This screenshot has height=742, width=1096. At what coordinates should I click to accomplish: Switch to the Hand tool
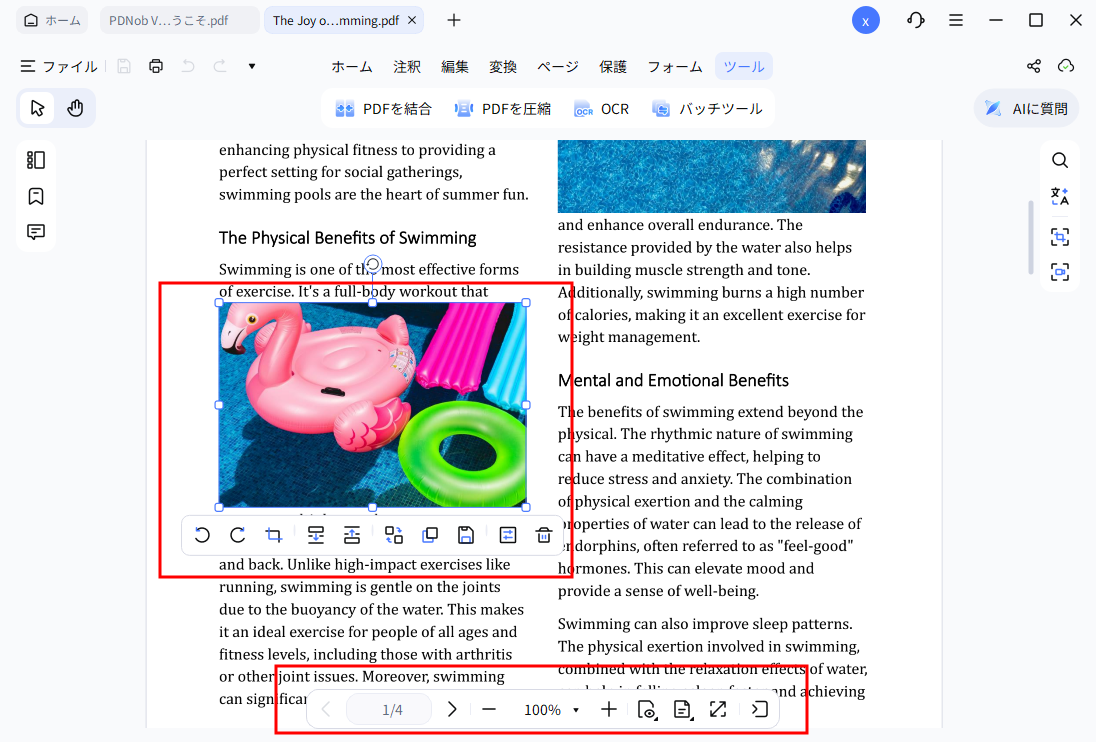[x=77, y=107]
